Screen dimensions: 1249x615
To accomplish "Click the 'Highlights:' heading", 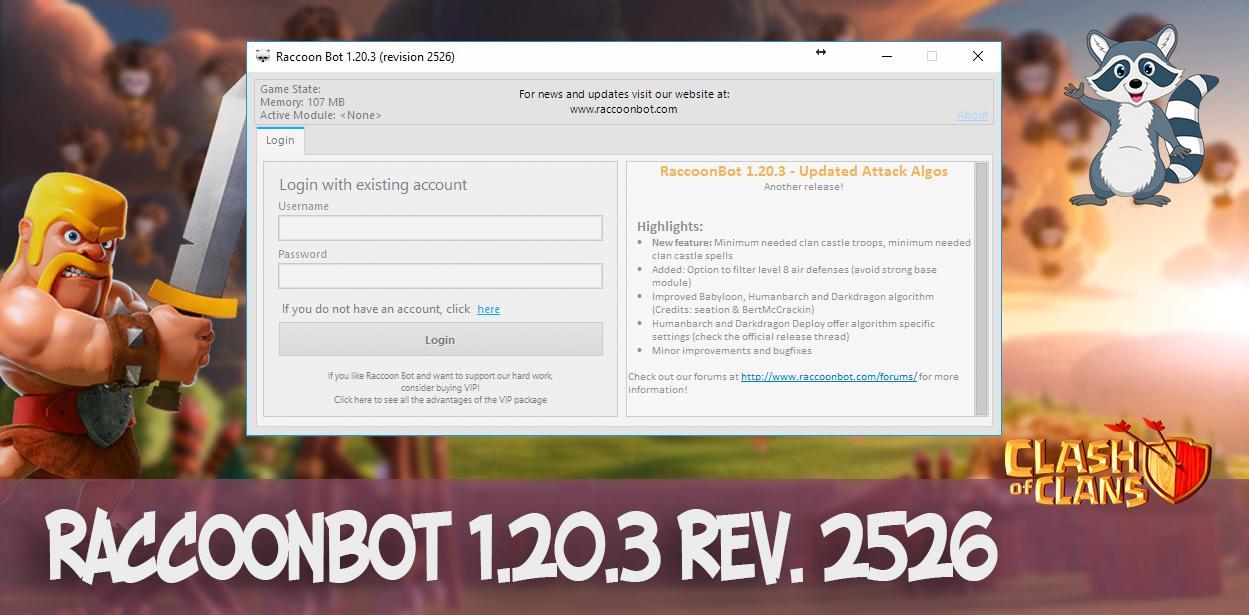I will [669, 226].
